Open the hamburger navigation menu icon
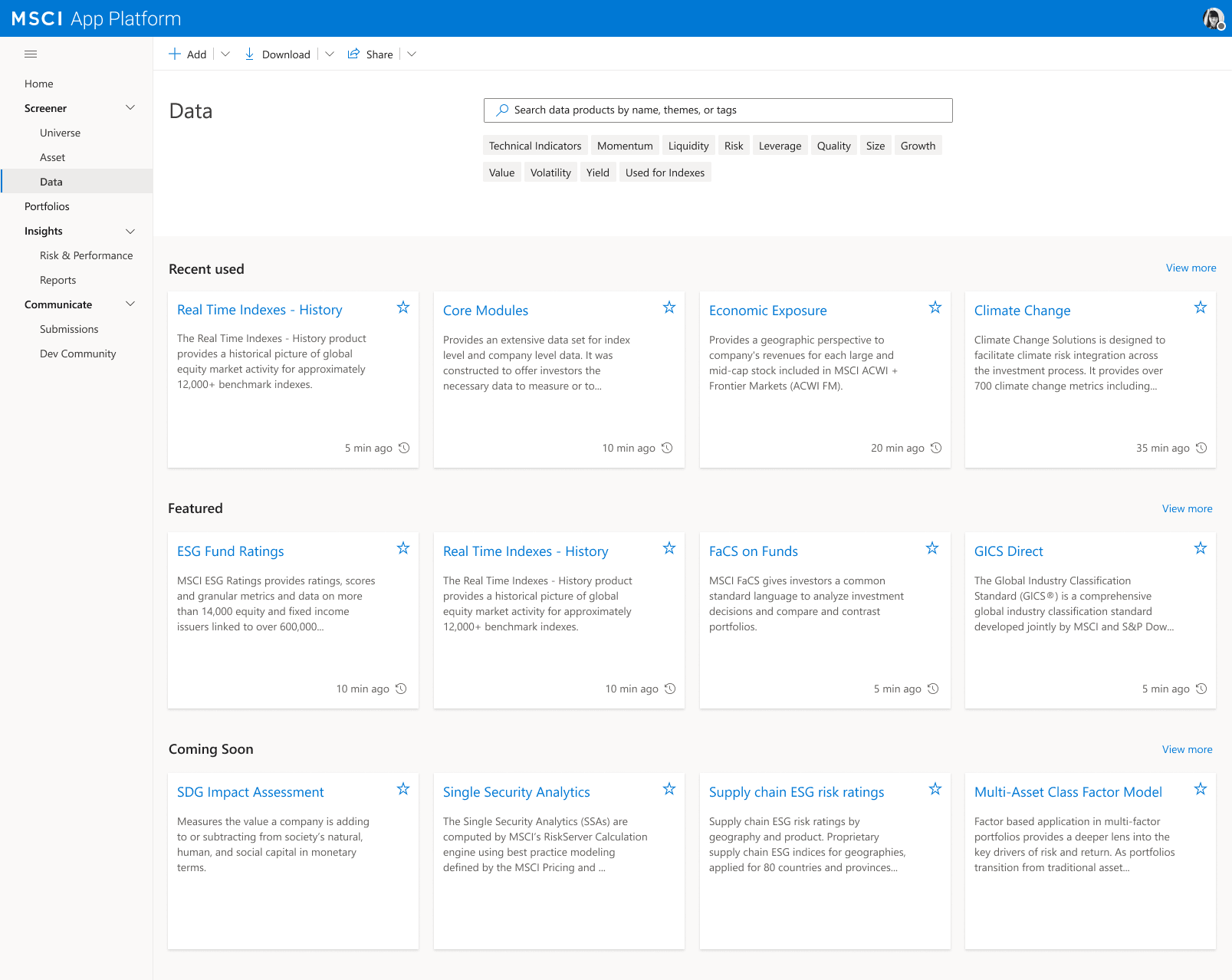This screenshot has height=980, width=1232. click(31, 54)
